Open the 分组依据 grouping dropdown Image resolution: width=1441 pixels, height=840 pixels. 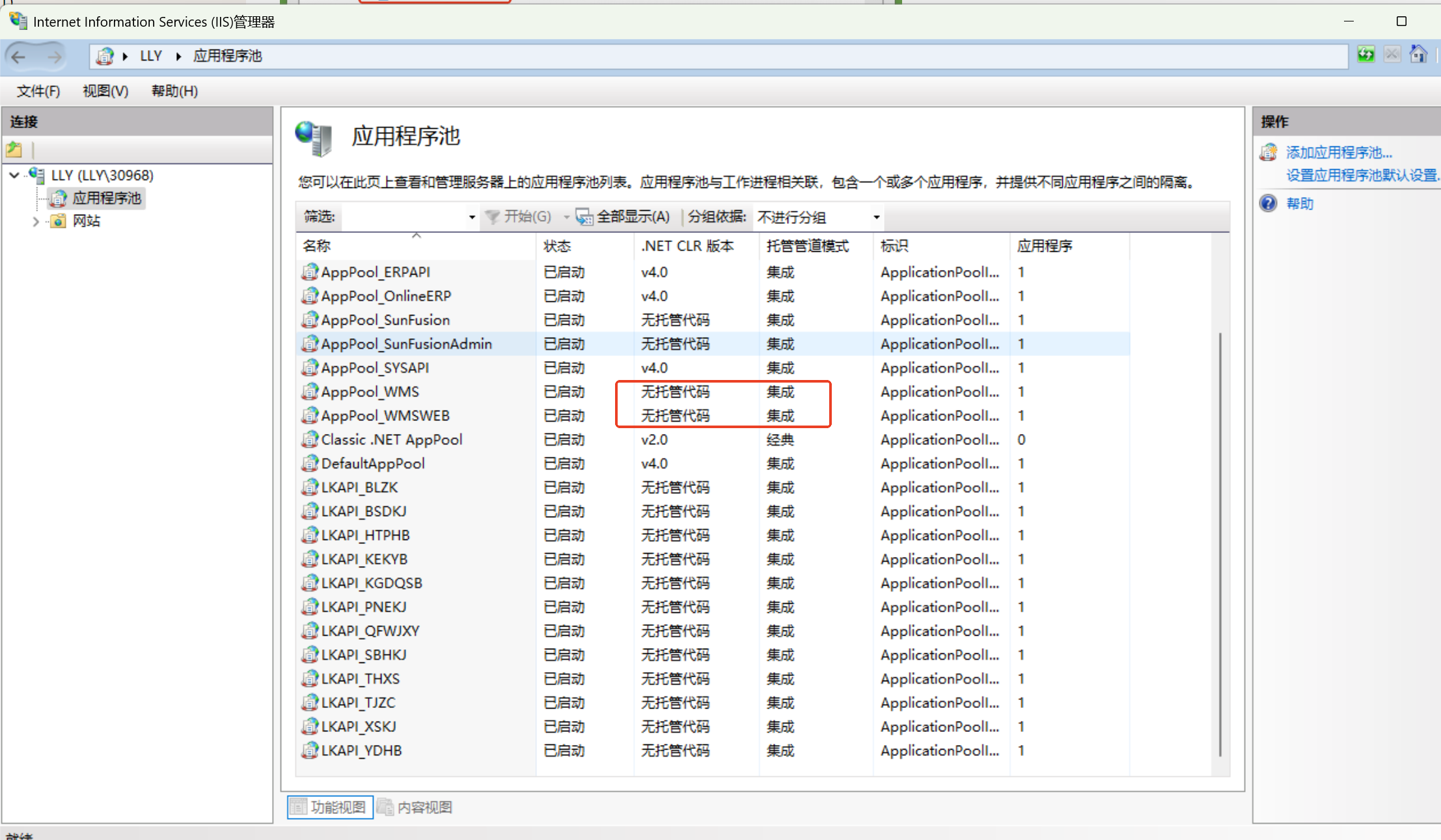pyautogui.click(x=876, y=217)
